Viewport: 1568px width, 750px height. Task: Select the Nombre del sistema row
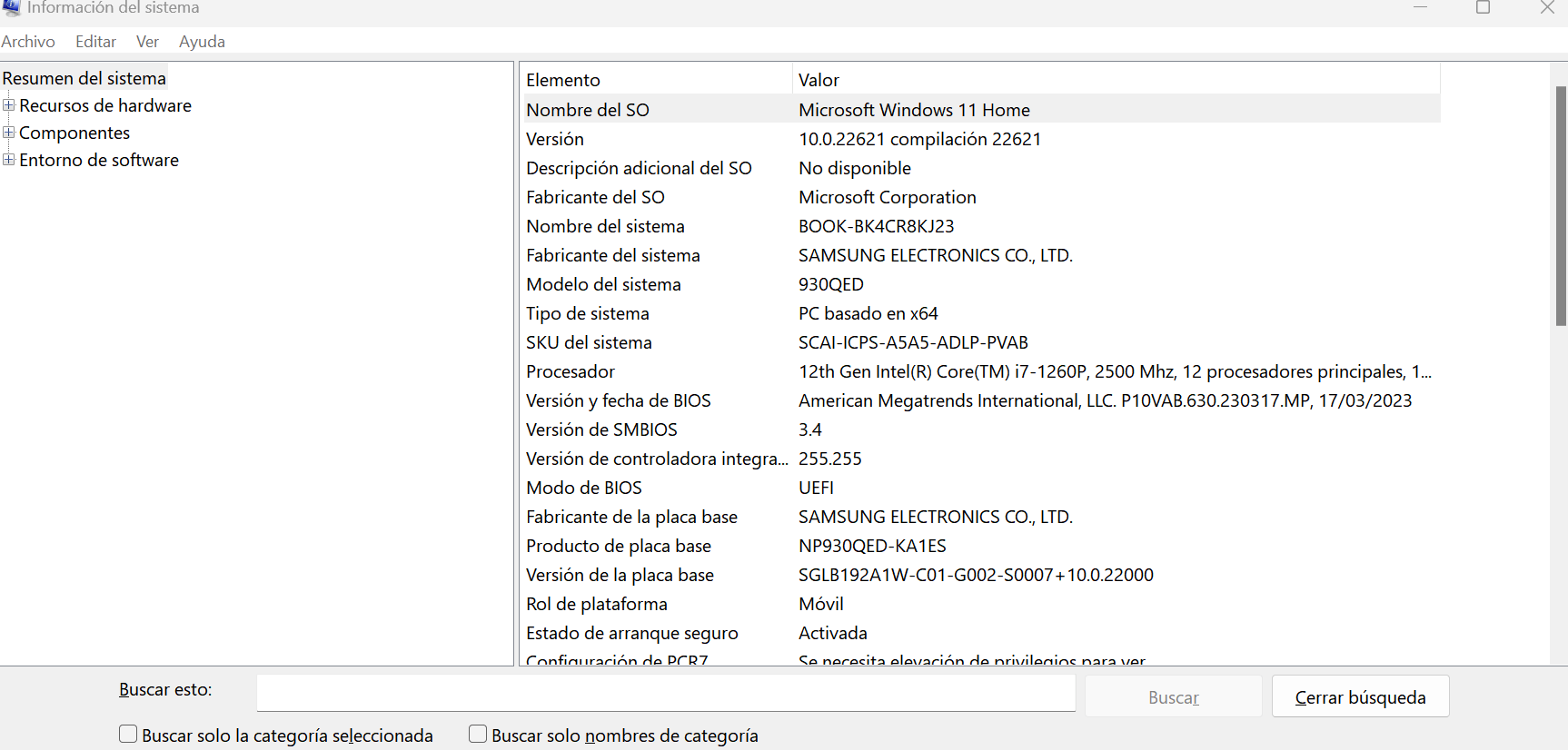coord(981,226)
